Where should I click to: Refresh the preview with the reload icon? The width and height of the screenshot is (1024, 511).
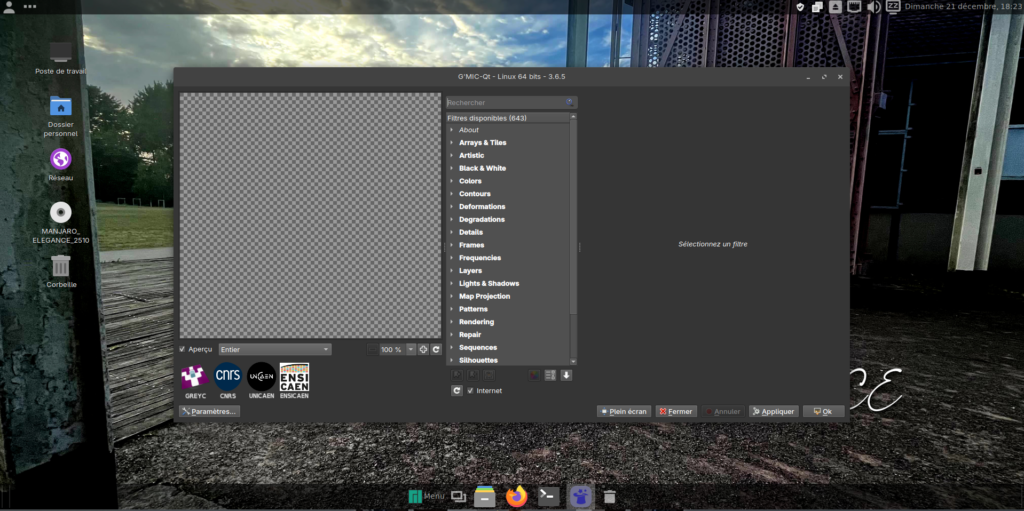[x=436, y=349]
